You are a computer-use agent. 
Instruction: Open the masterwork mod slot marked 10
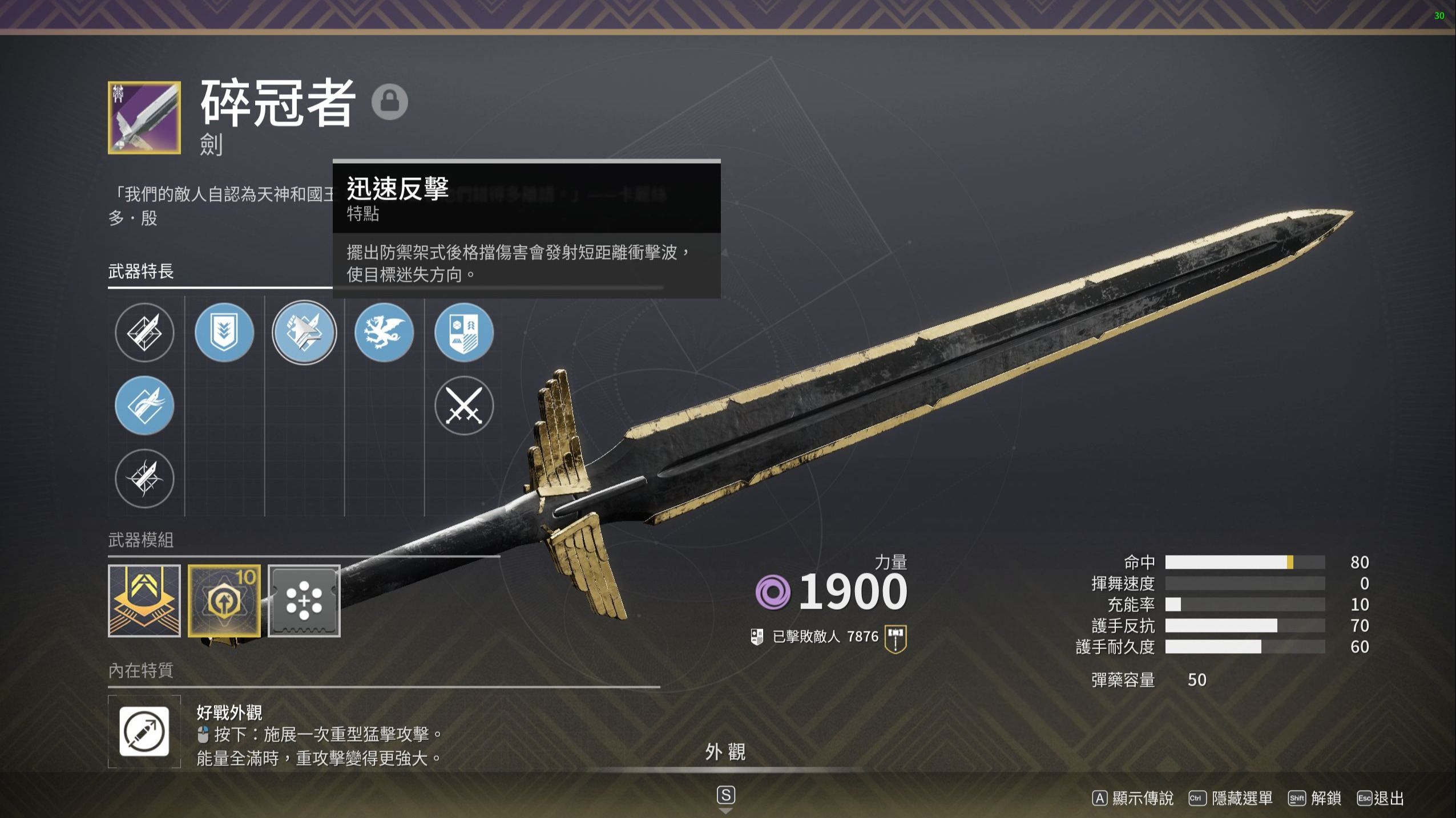(x=224, y=601)
